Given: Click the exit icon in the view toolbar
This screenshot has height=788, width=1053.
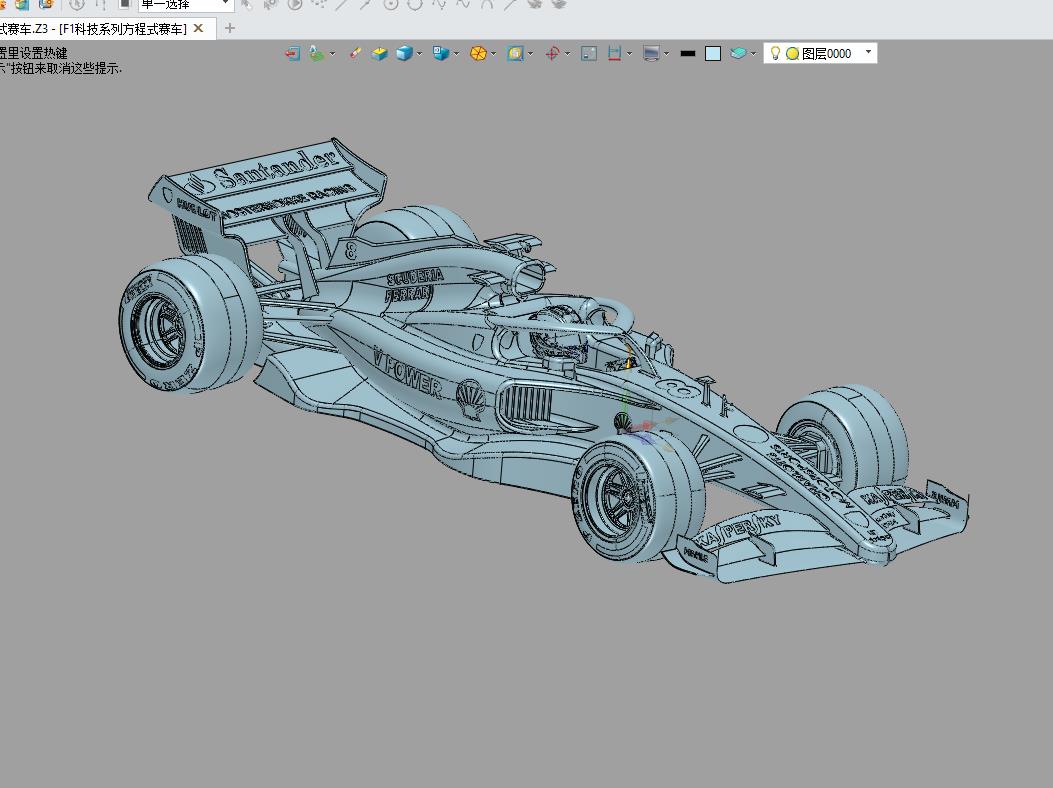Looking at the screenshot, I should 292,53.
